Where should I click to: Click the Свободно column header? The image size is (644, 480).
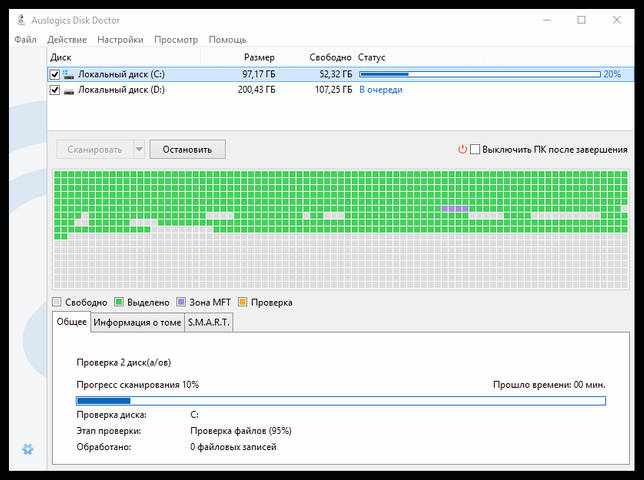(x=331, y=58)
